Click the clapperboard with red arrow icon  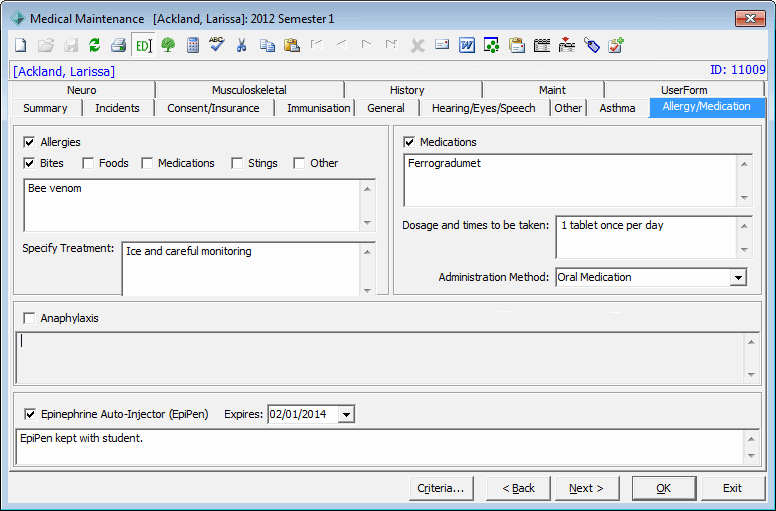point(567,46)
